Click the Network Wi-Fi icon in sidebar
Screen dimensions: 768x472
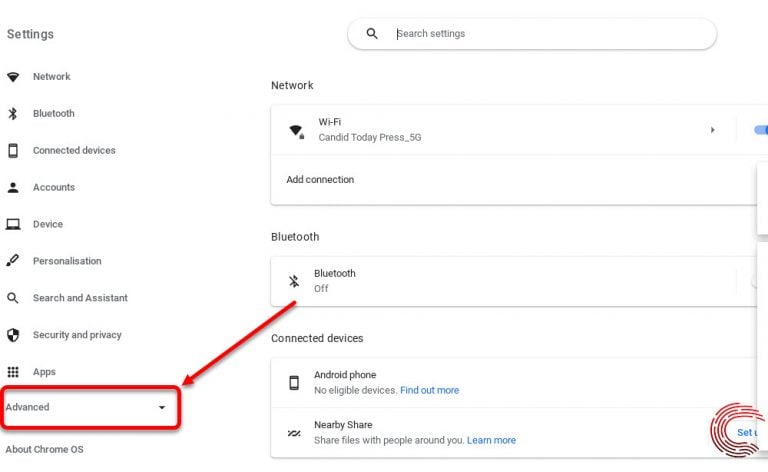tap(13, 77)
